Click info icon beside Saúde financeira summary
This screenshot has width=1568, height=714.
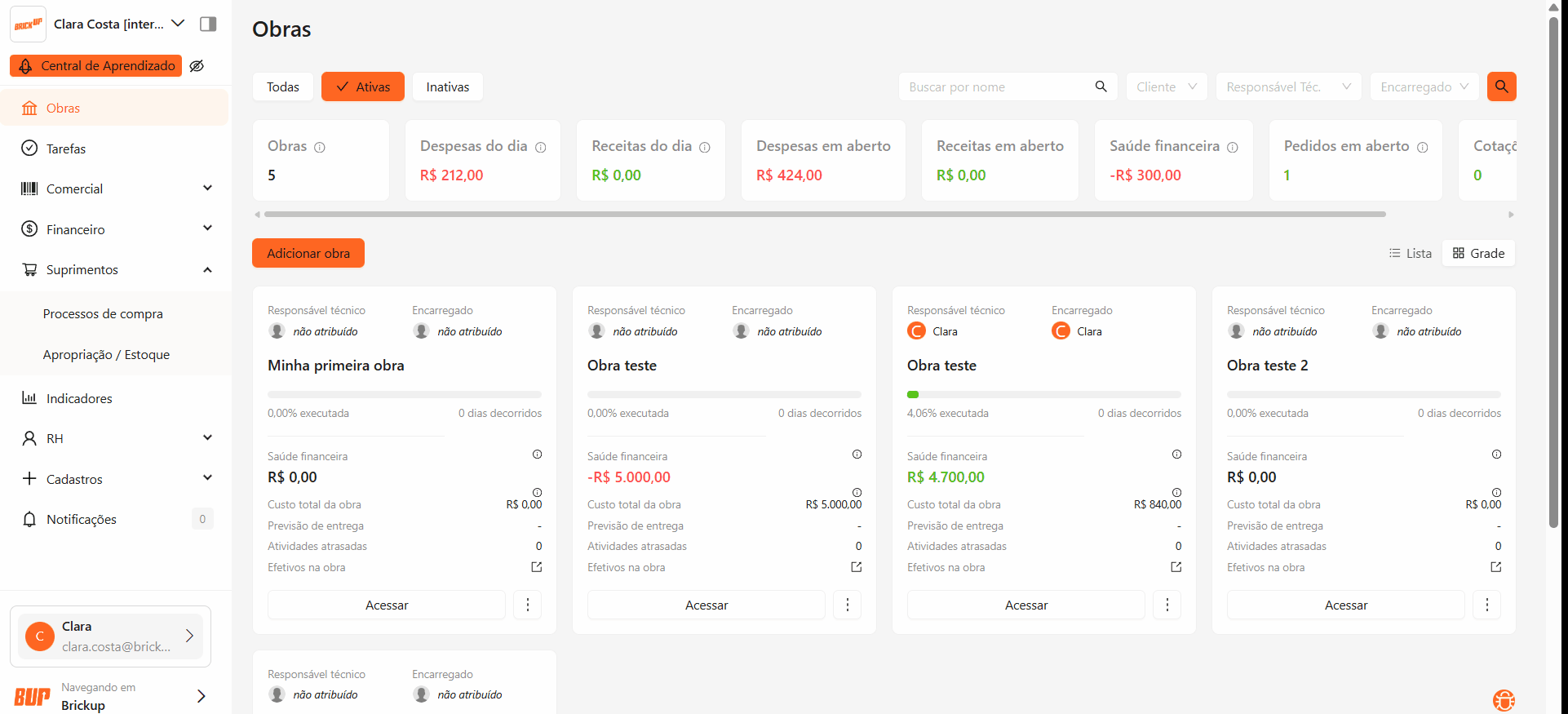click(x=1232, y=148)
